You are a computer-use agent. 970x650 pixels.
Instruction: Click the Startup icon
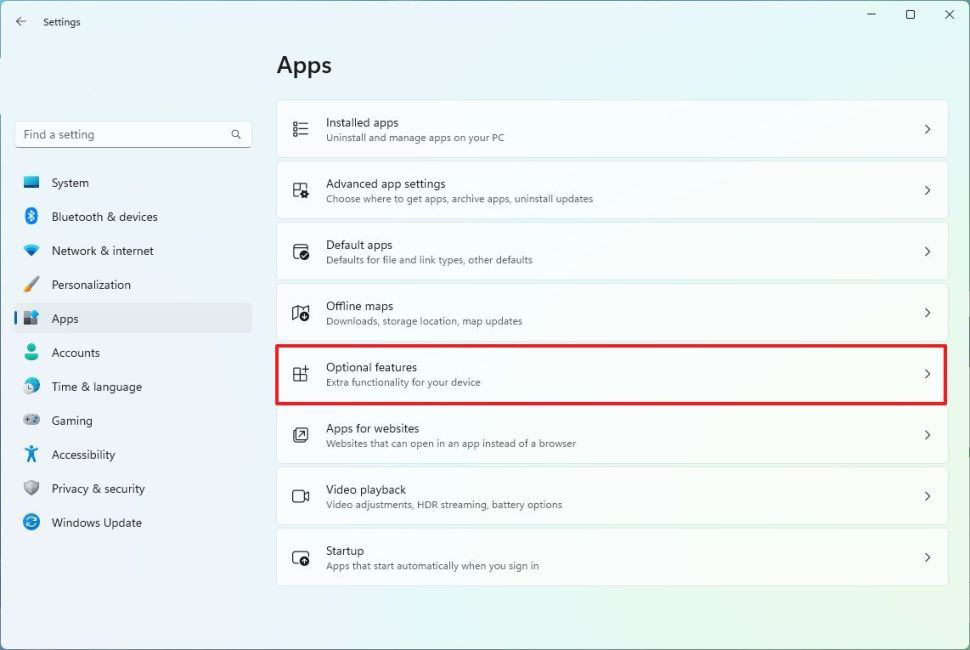pyautogui.click(x=300, y=558)
